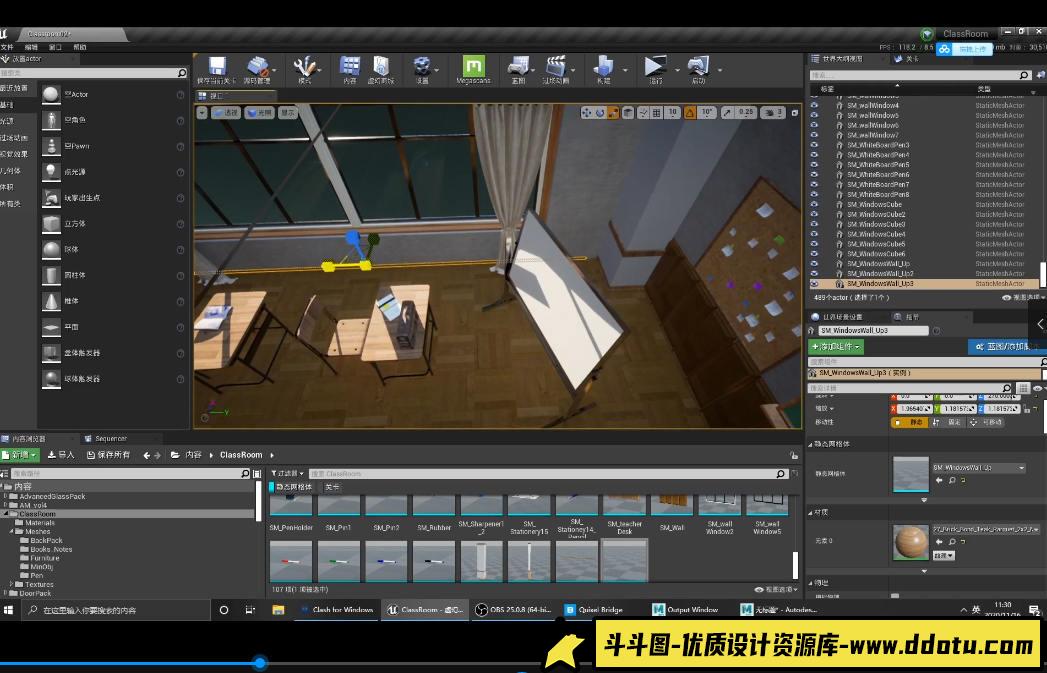Collapse the Materials section
The image size is (1047, 673).
point(812,513)
